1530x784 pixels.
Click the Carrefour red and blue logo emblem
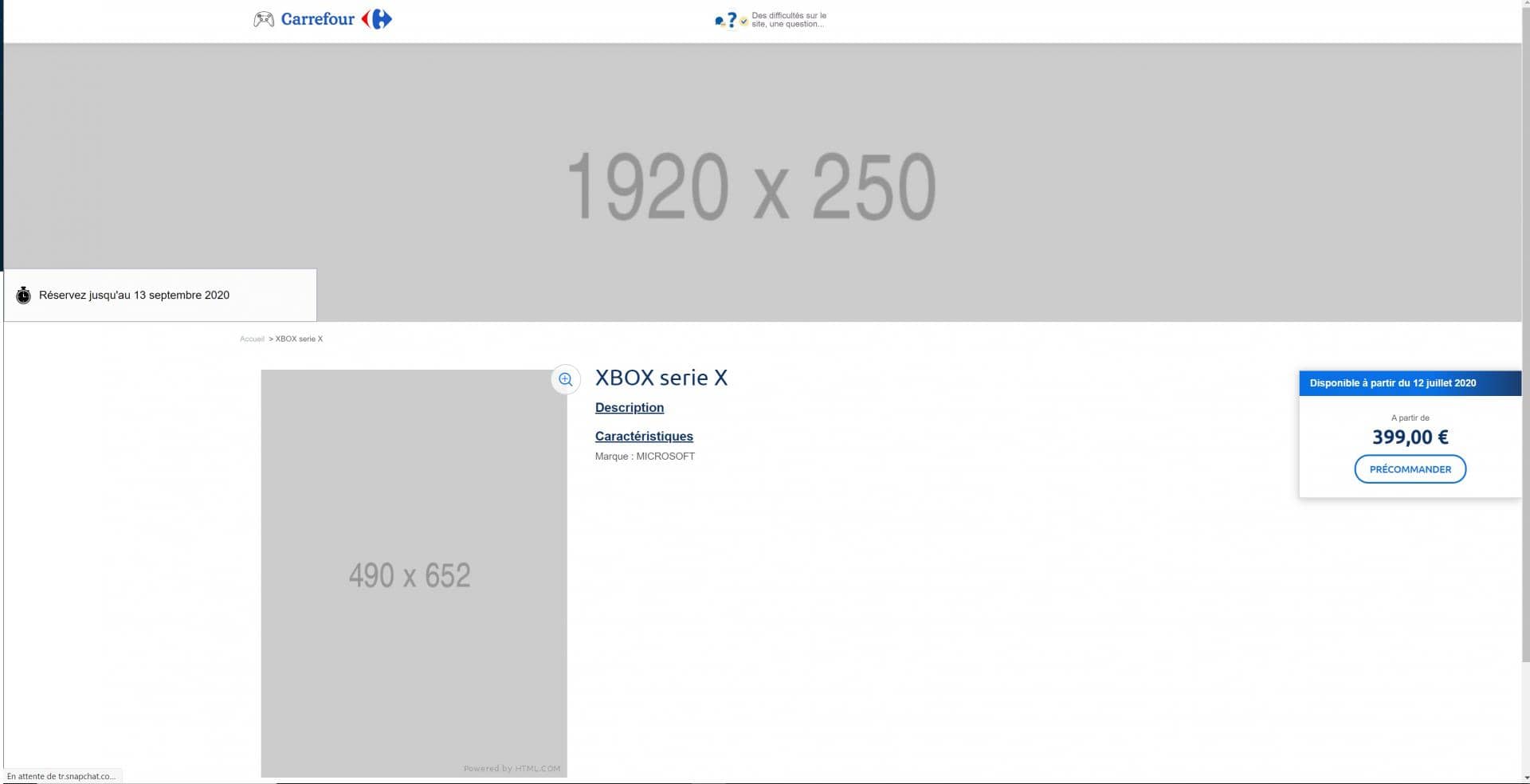377,19
